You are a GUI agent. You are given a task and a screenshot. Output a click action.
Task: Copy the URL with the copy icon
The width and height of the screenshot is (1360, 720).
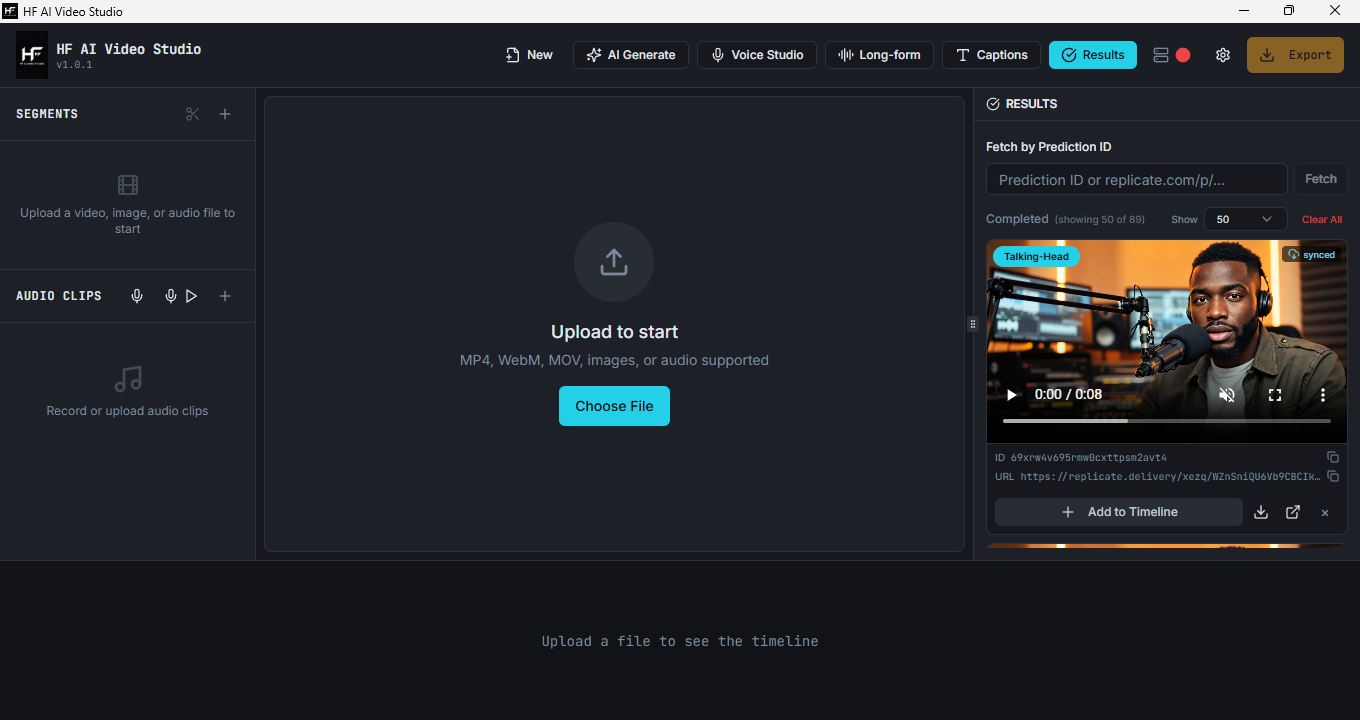[1332, 477]
